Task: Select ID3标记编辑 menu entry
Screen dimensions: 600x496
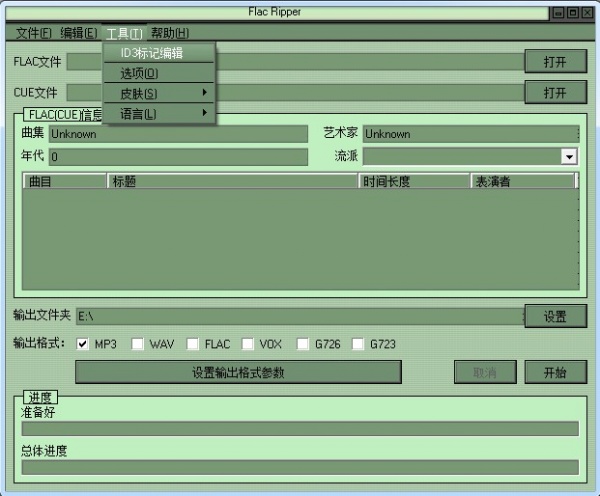Action: click(159, 53)
